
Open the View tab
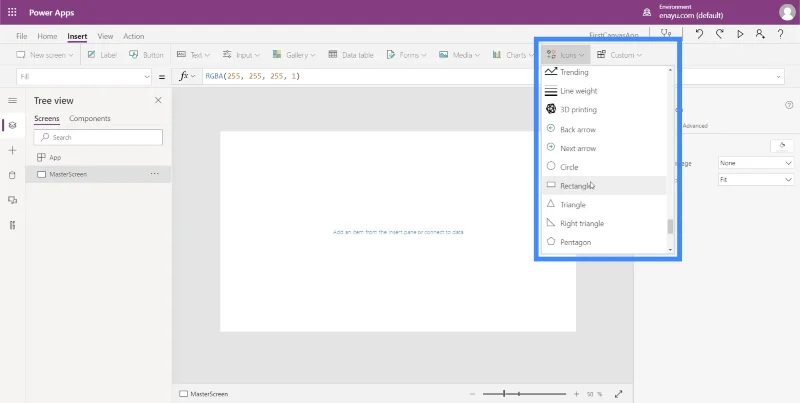pos(105,36)
